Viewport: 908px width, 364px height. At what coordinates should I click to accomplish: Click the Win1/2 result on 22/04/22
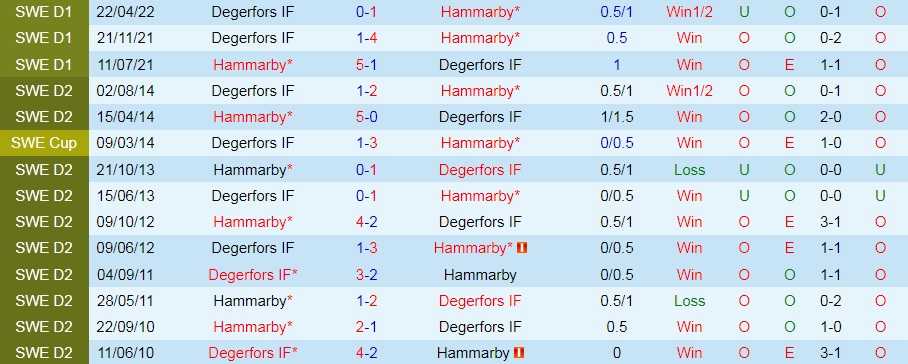click(x=689, y=12)
